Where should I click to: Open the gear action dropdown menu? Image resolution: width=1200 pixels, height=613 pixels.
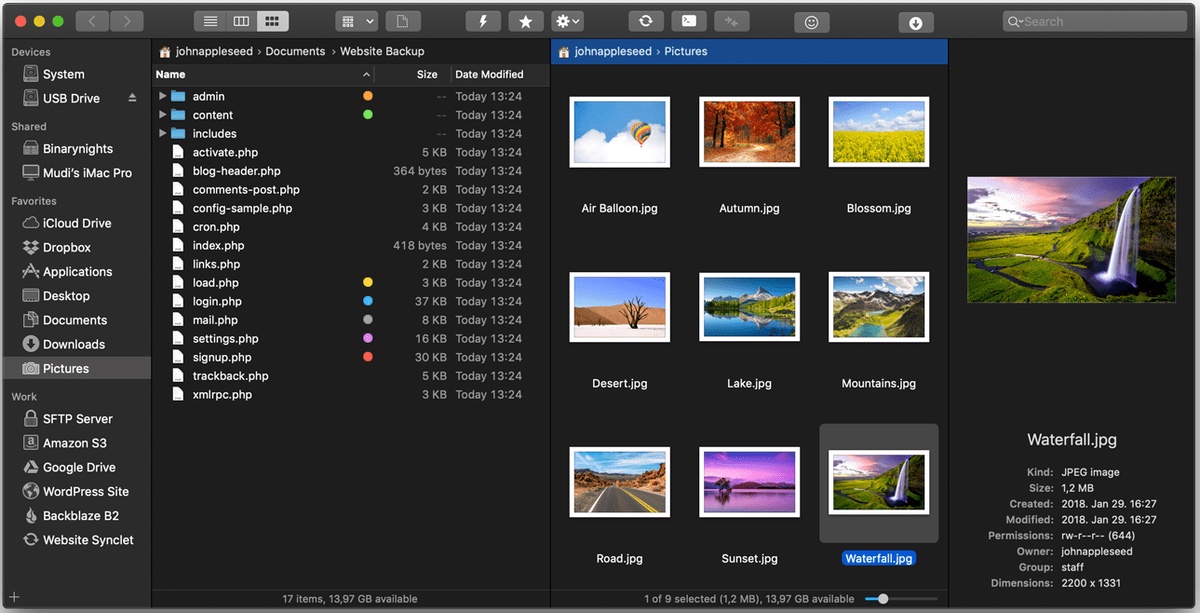tap(568, 21)
